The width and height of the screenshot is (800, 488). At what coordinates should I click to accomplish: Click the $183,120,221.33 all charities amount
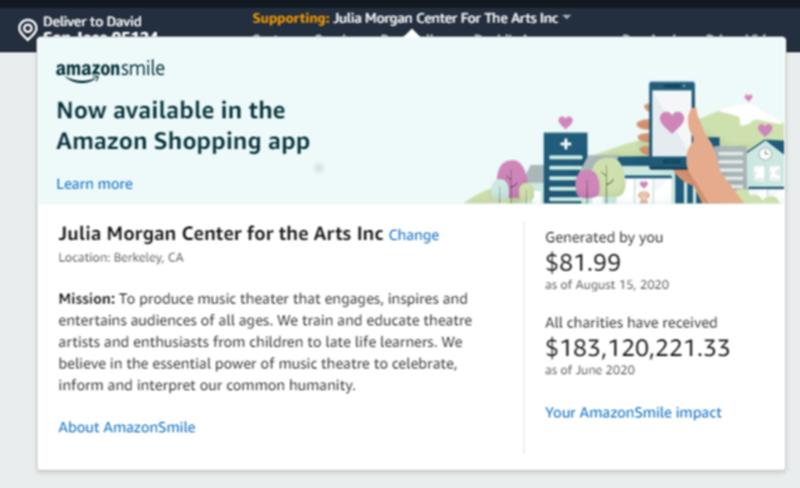tap(637, 348)
